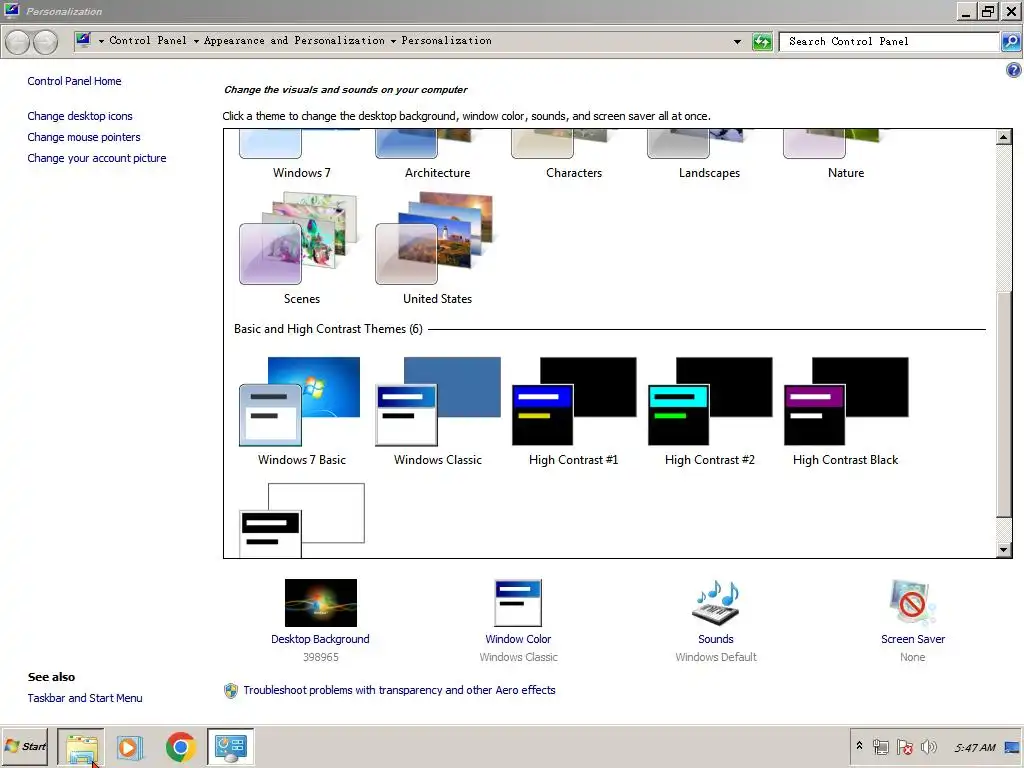Open Change your account picture
Image resolution: width=1024 pixels, height=768 pixels.
tap(97, 158)
